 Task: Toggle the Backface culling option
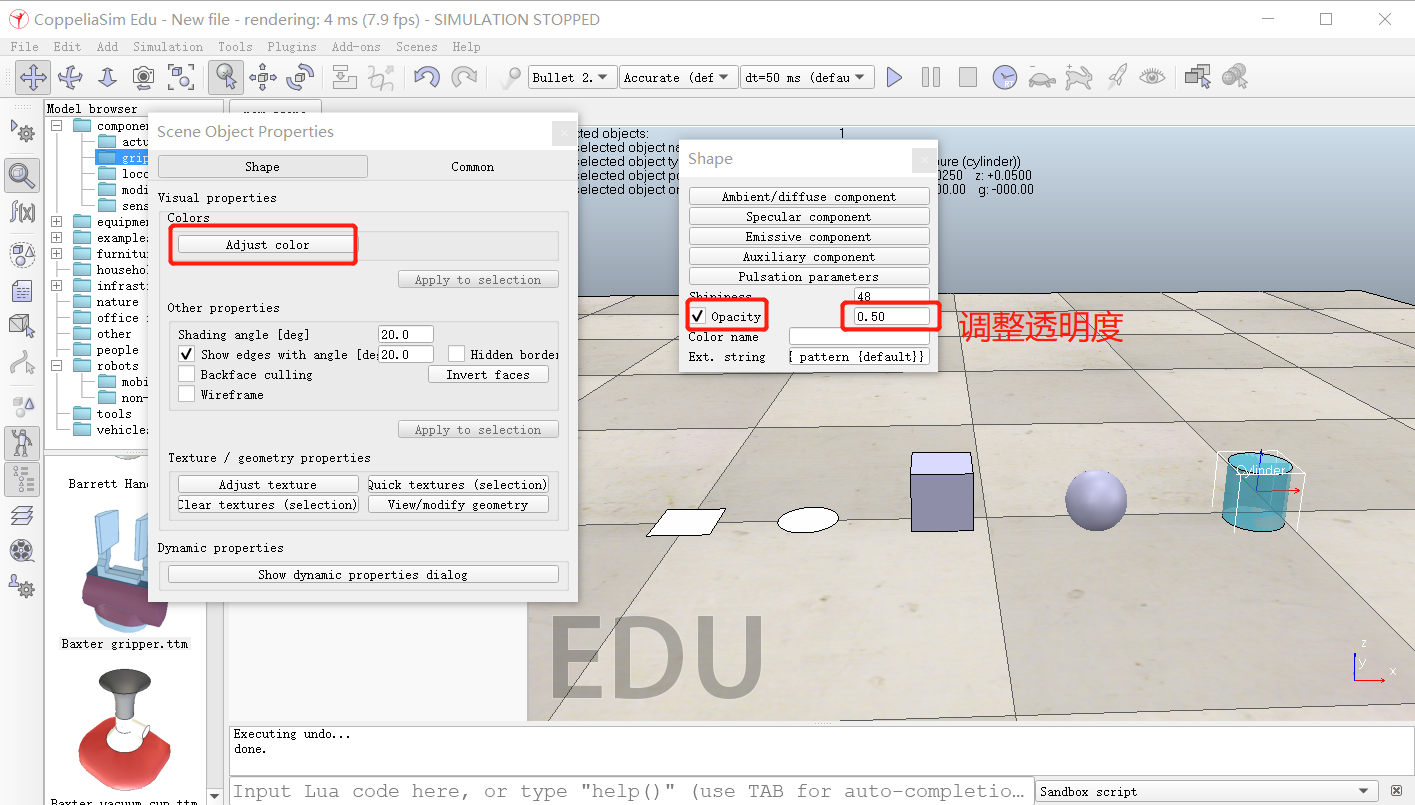[x=186, y=373]
